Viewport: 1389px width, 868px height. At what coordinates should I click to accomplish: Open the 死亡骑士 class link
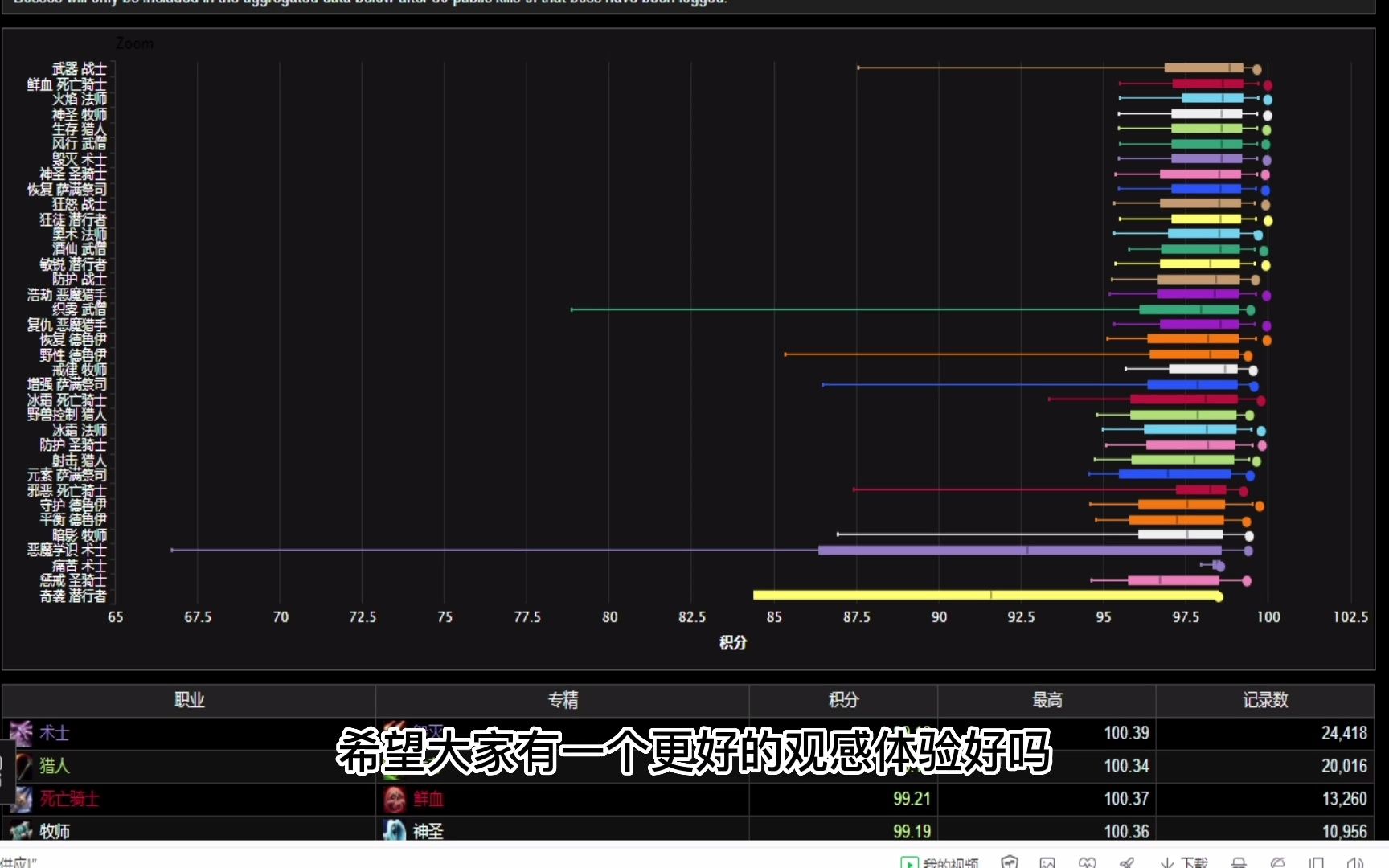[x=68, y=799]
